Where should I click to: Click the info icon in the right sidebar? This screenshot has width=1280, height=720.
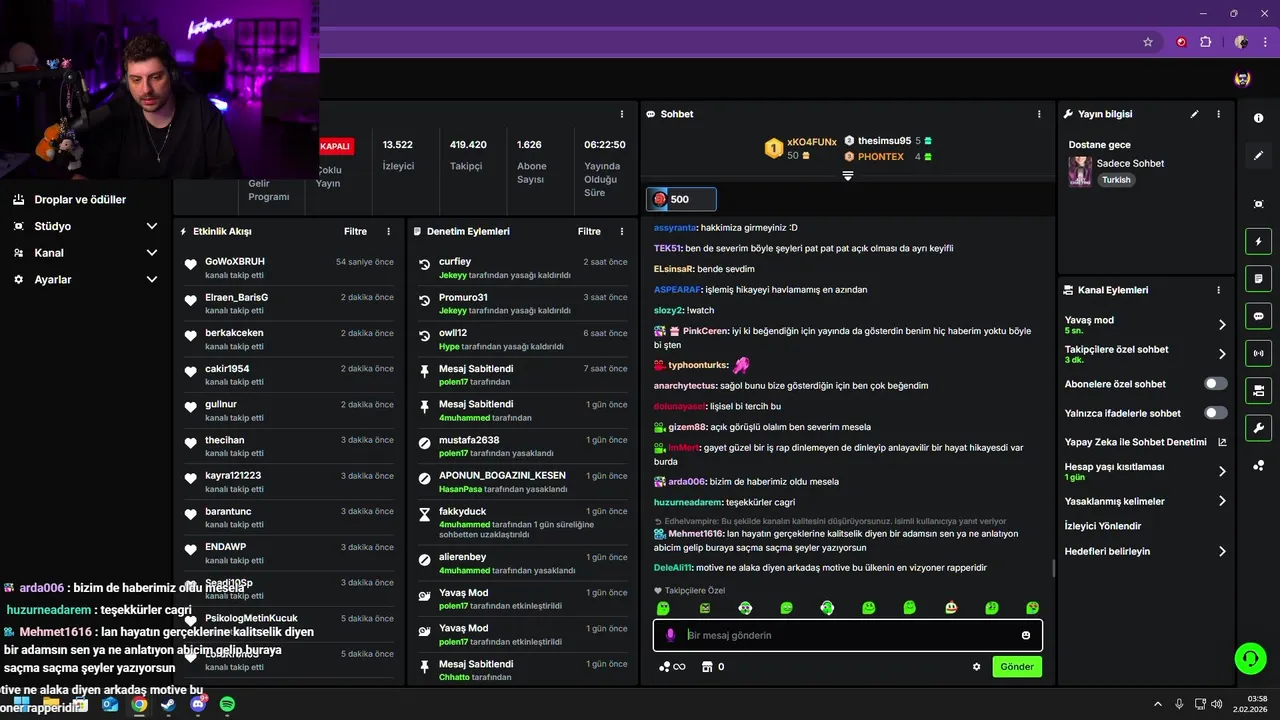[x=1258, y=118]
